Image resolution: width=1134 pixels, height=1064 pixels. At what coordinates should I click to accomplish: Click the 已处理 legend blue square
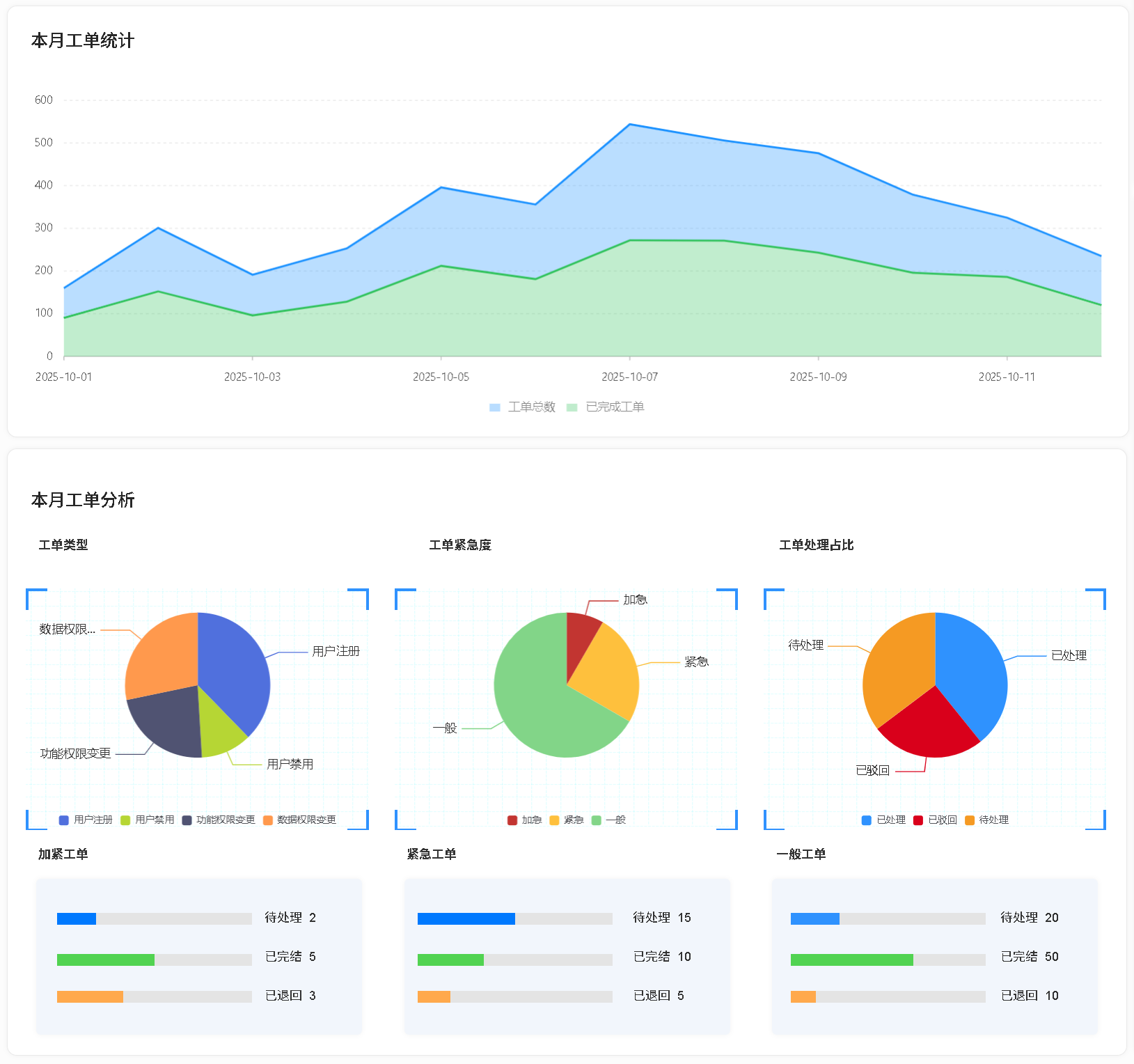pos(867,820)
